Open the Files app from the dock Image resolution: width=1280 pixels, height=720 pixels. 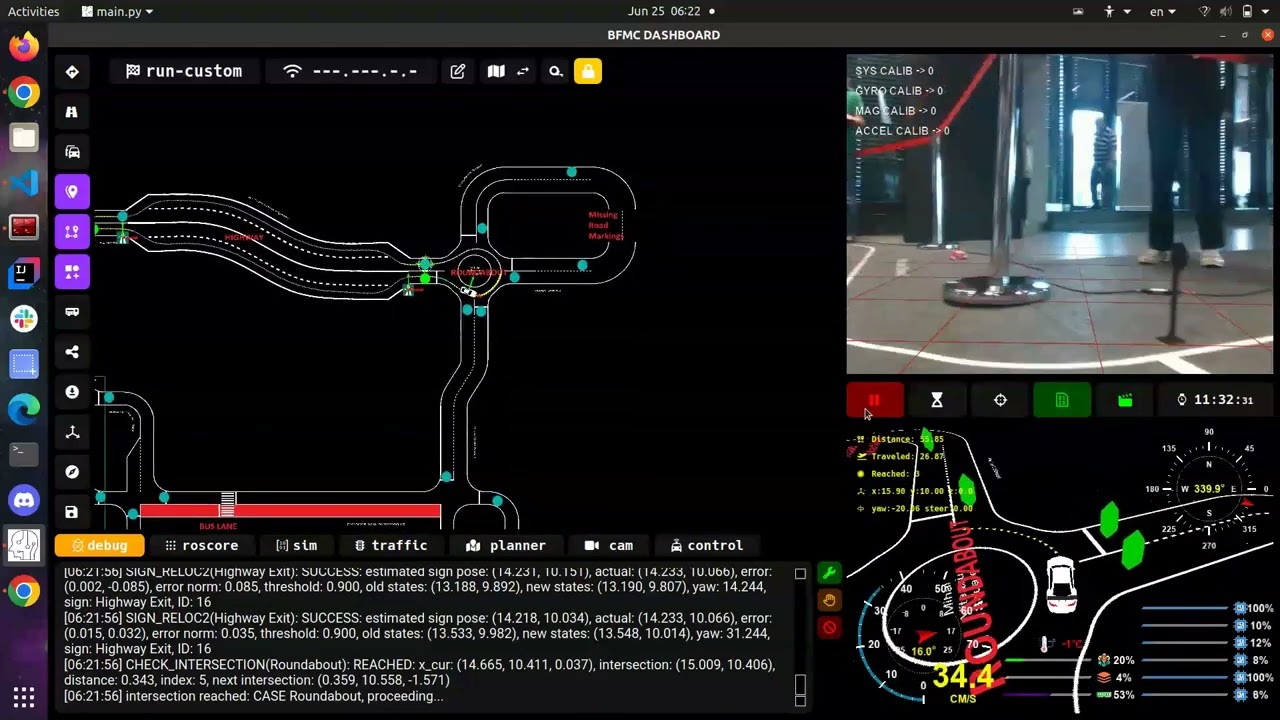click(x=24, y=137)
